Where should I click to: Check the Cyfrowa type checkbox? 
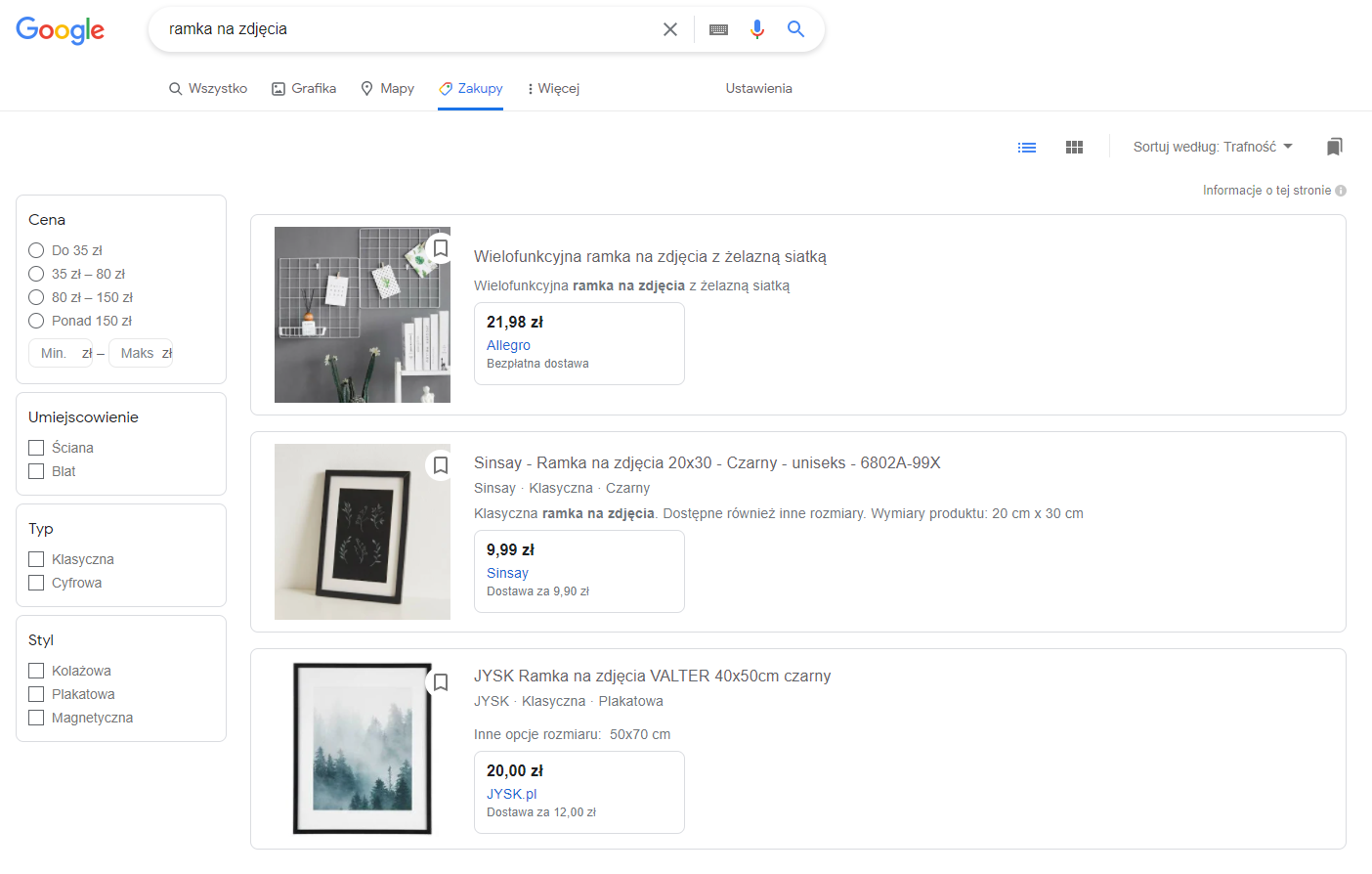tap(36, 583)
